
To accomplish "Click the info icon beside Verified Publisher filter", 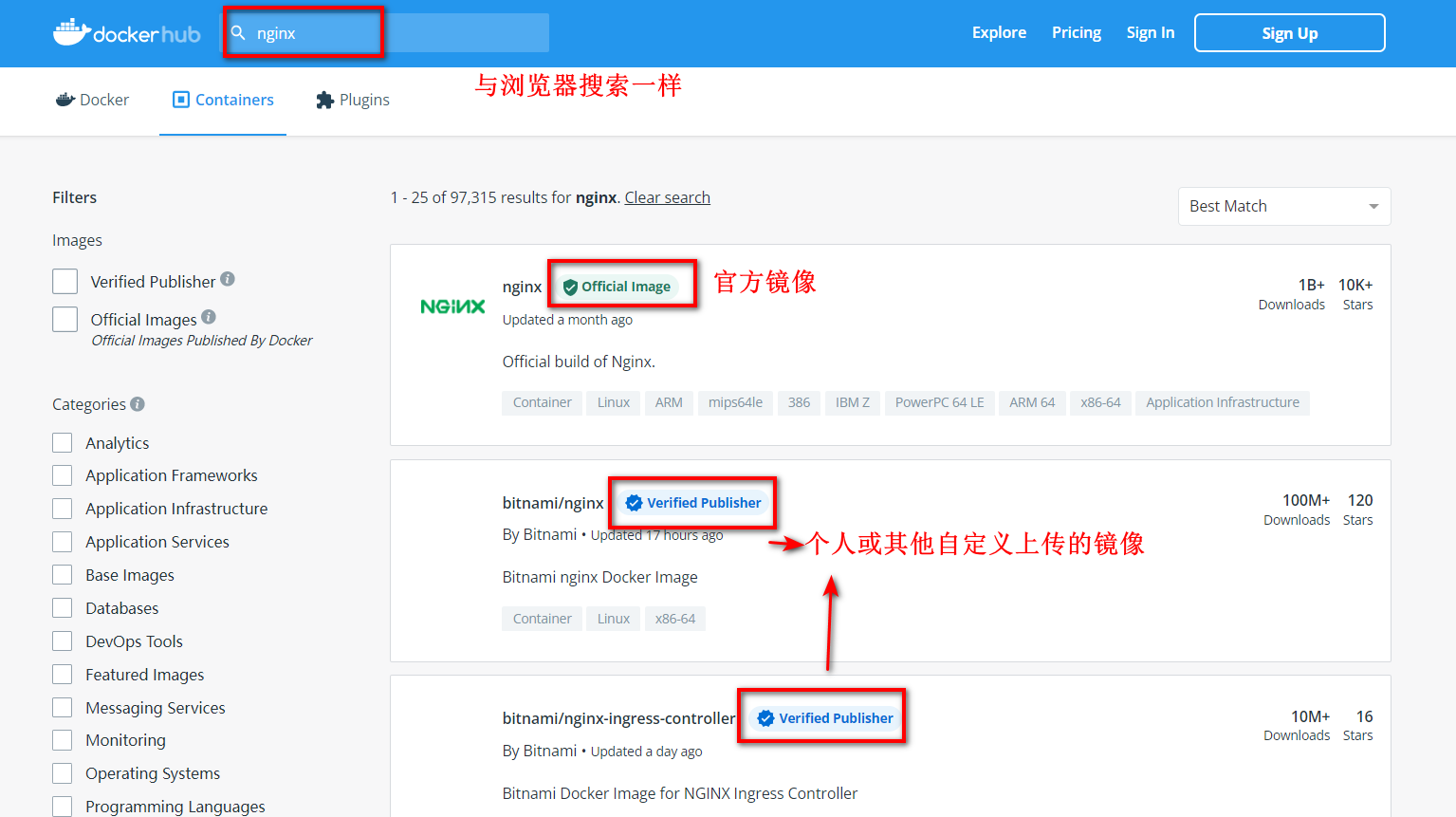I will coord(228,279).
